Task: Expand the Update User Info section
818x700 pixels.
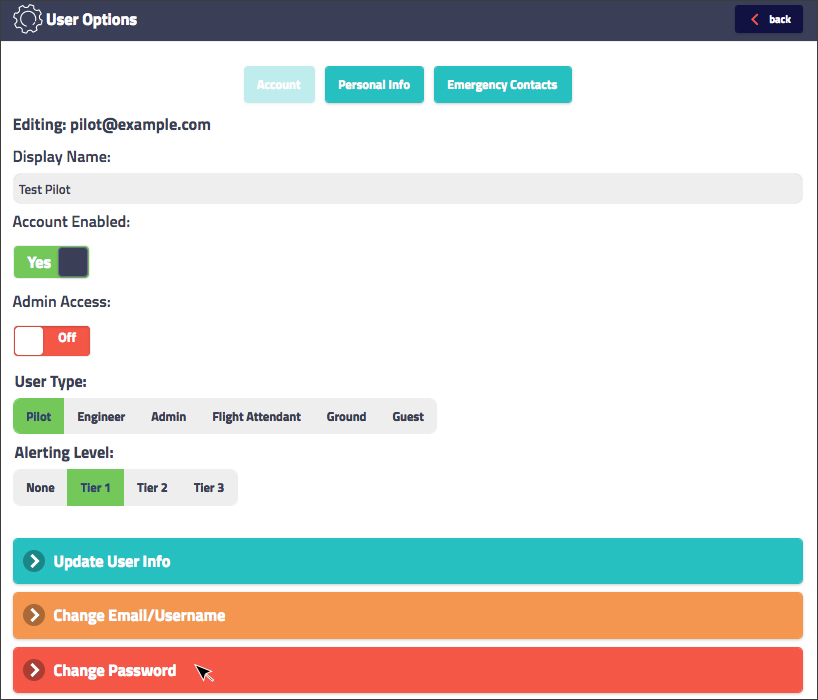Action: tap(407, 561)
